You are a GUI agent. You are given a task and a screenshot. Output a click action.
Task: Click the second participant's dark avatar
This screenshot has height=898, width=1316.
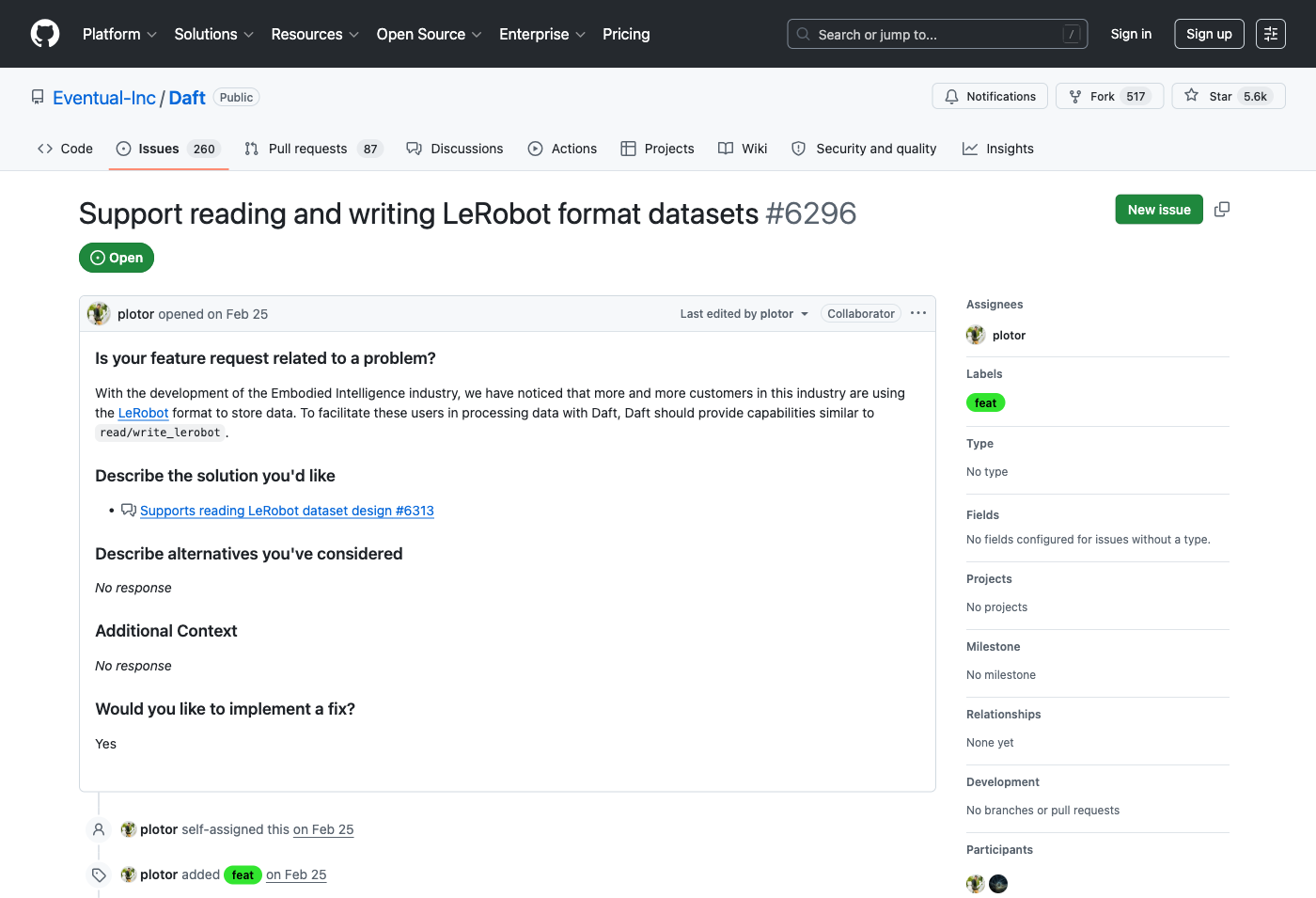coord(998,884)
